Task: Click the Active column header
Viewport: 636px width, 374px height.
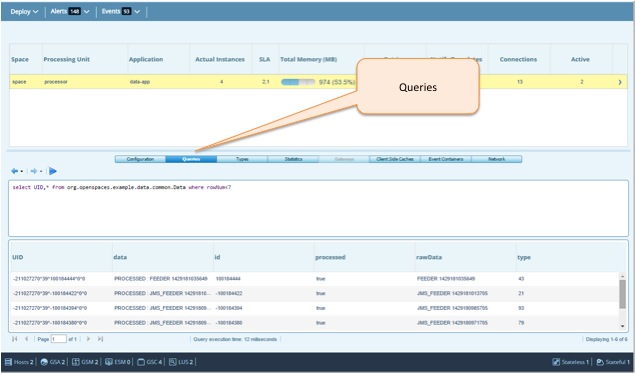Action: (581, 59)
